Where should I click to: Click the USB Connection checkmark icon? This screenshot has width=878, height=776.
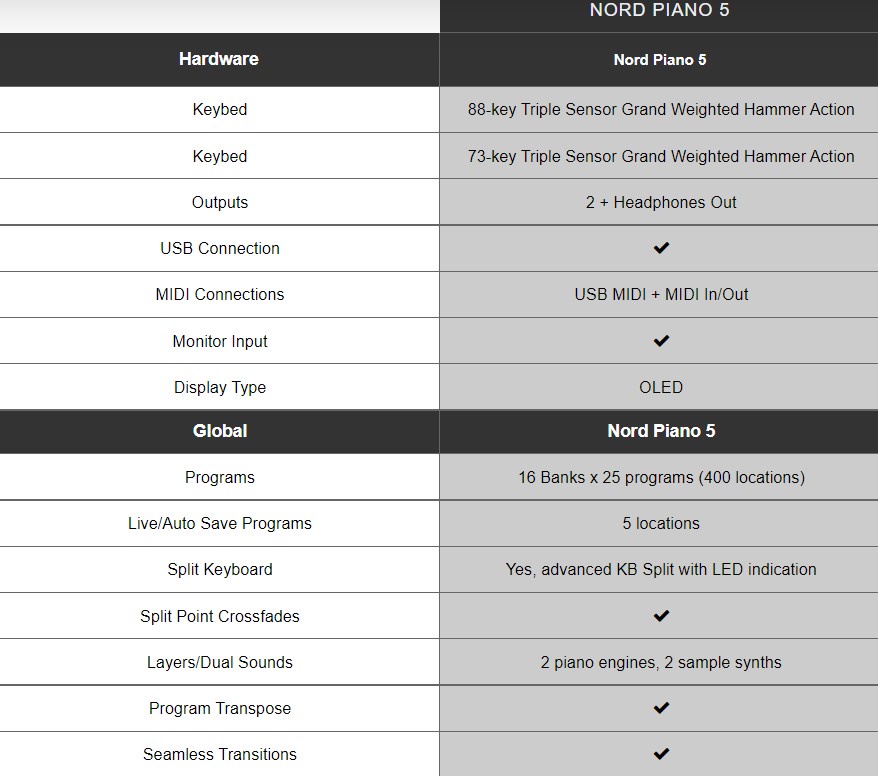point(661,247)
